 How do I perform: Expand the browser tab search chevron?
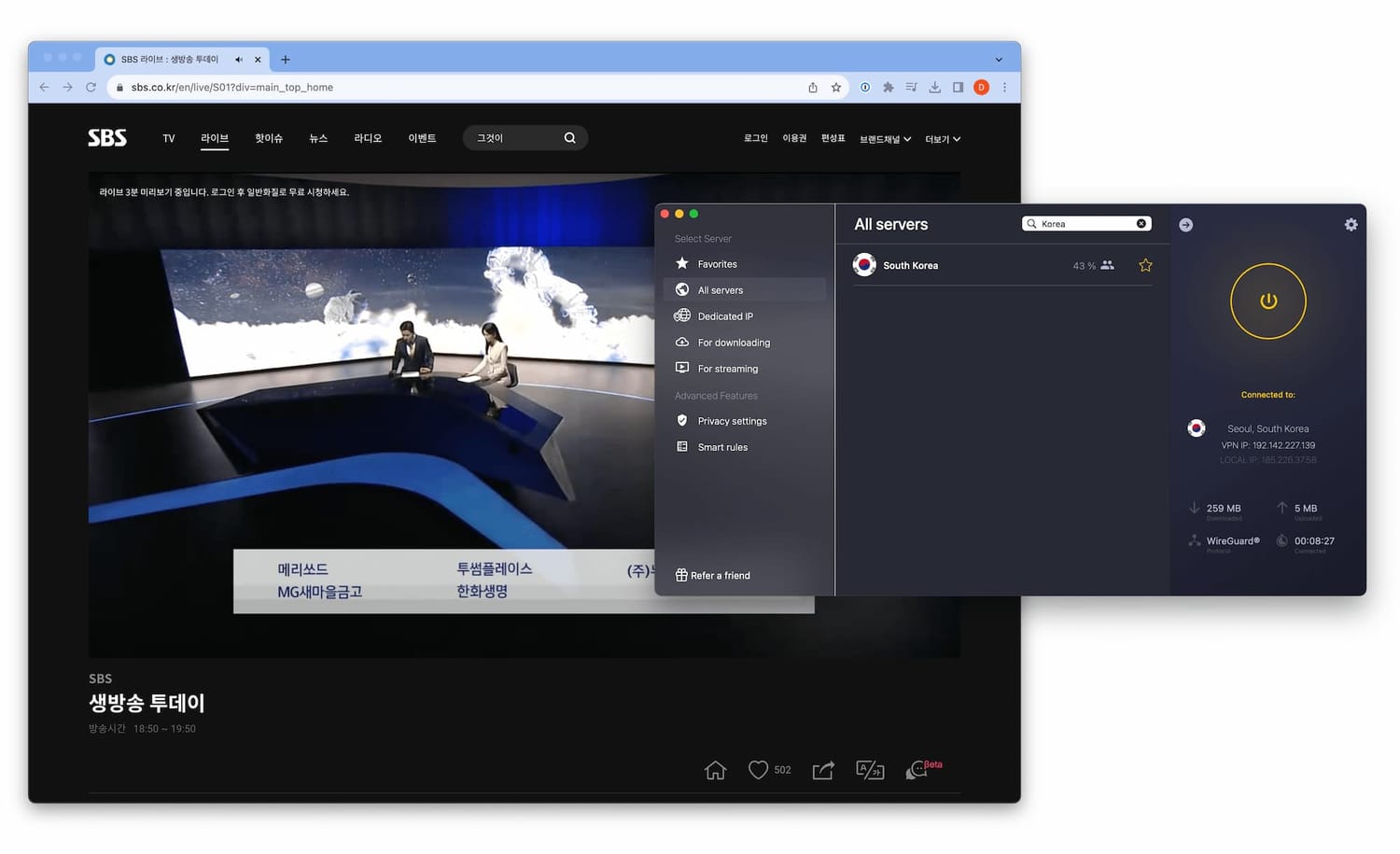tap(999, 59)
